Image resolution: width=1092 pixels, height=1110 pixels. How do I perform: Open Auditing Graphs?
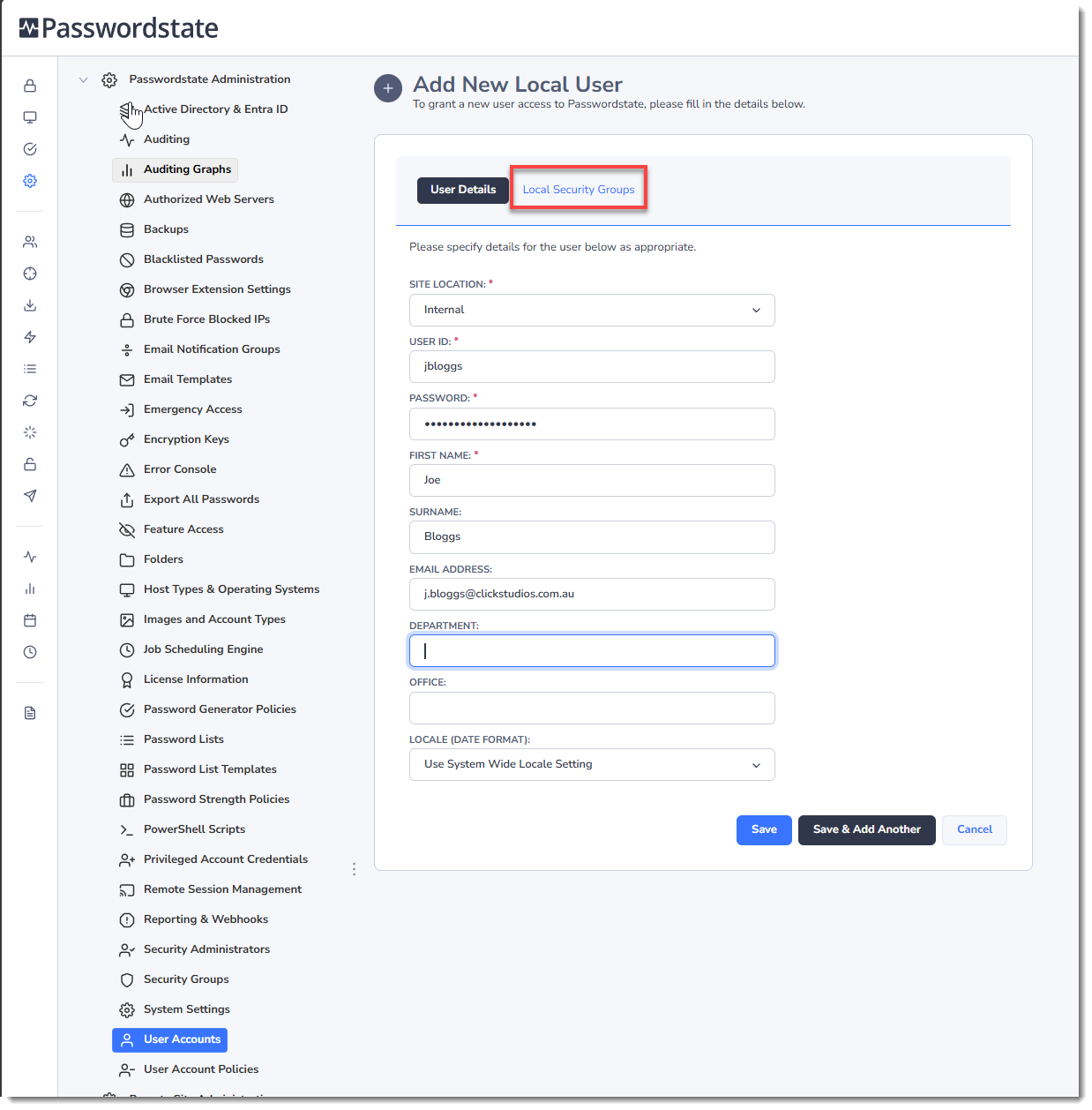176,169
